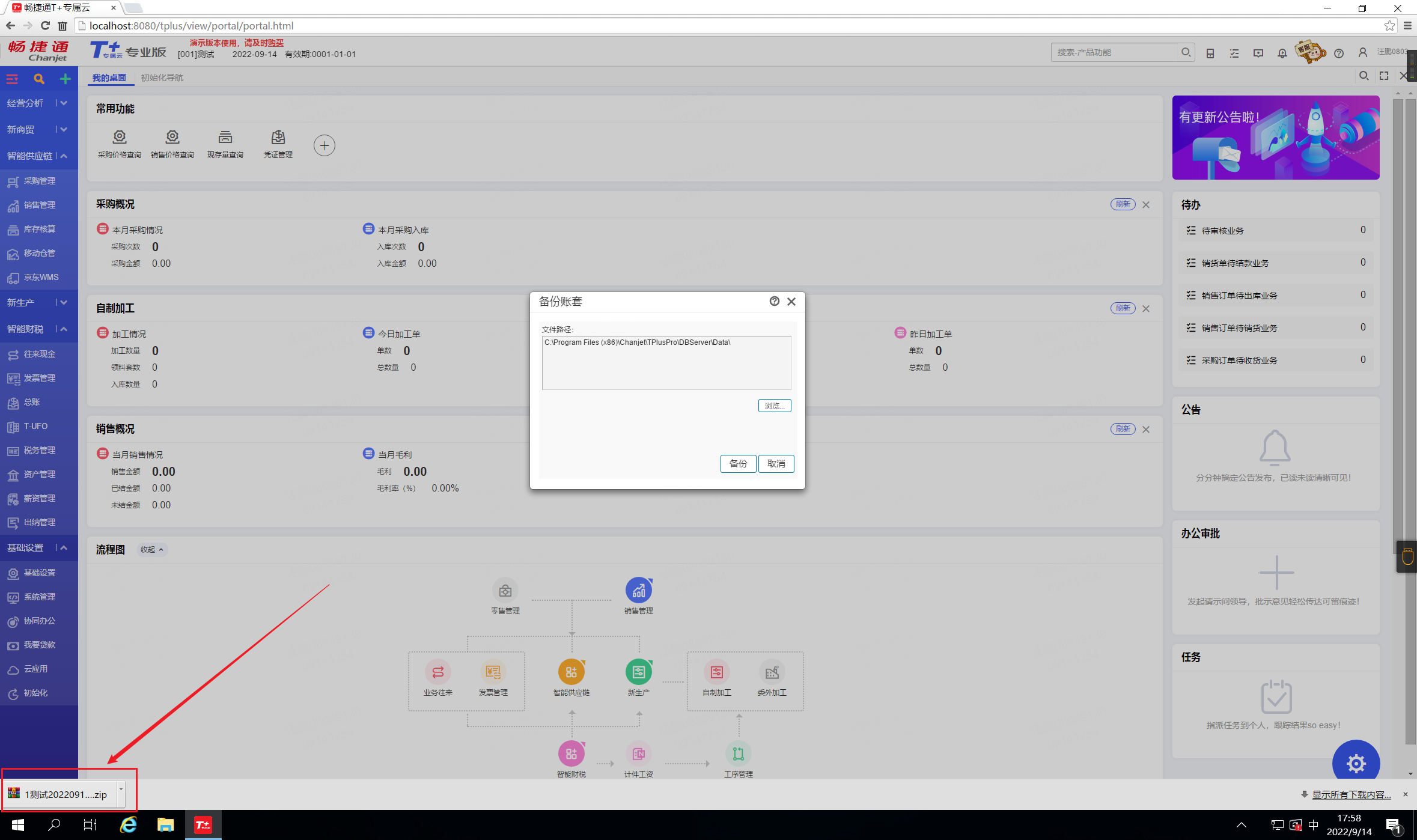Collapse the 流程图 section with 收起
1417x840 pixels.
pos(151,549)
